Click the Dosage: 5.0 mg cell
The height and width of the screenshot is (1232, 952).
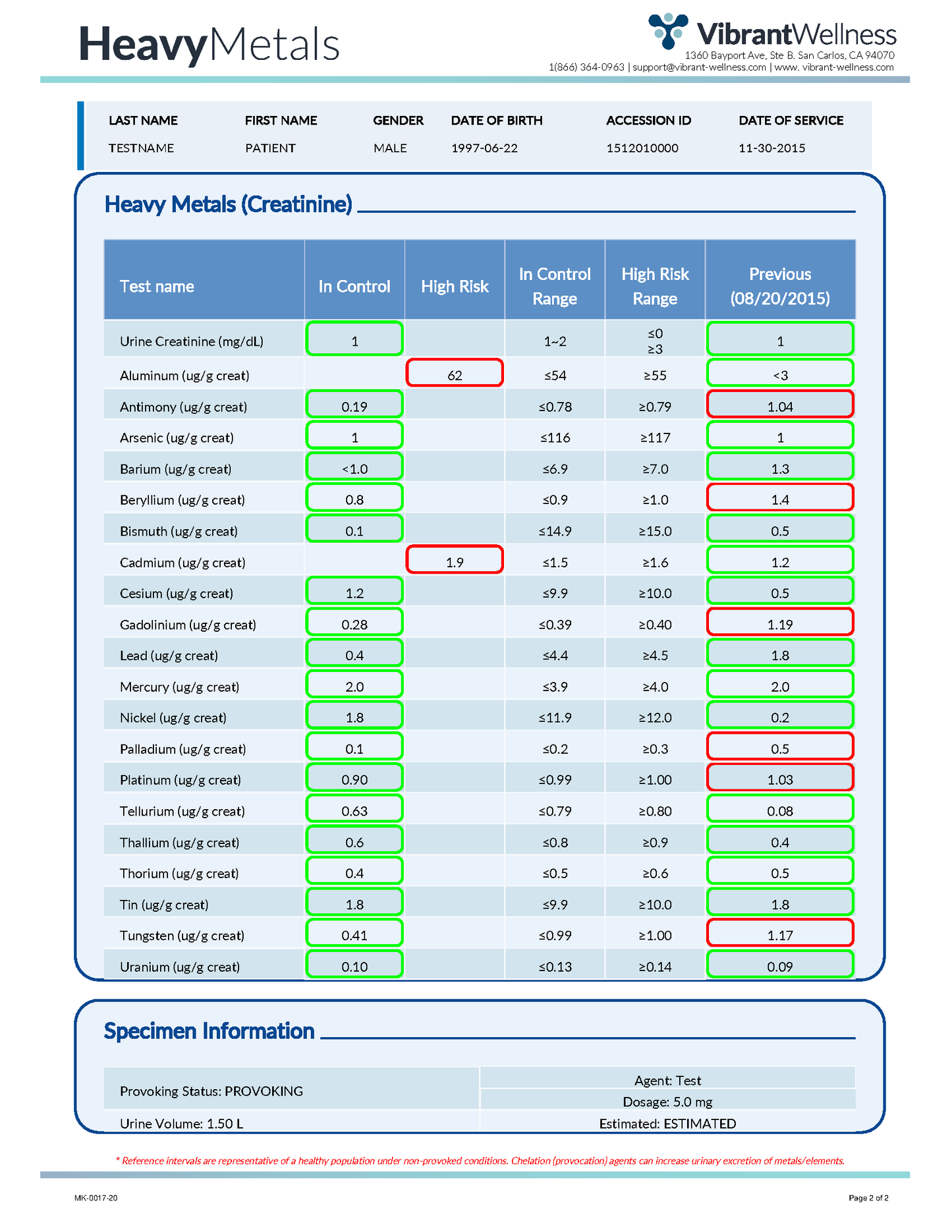tap(668, 1101)
